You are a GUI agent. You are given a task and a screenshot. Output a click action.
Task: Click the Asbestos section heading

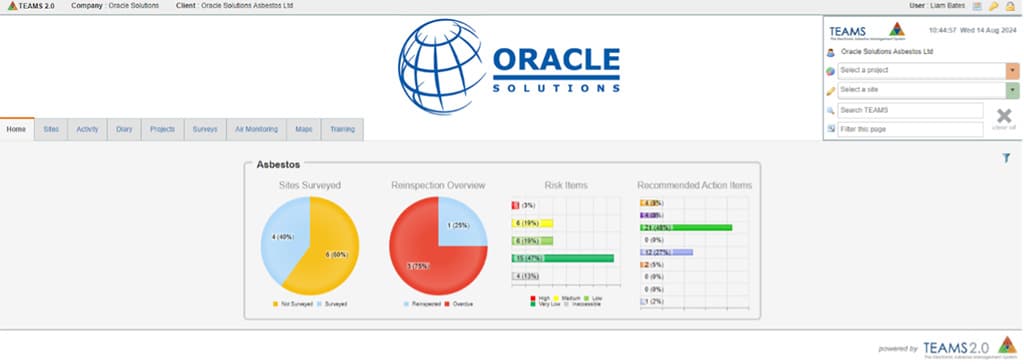(278, 165)
